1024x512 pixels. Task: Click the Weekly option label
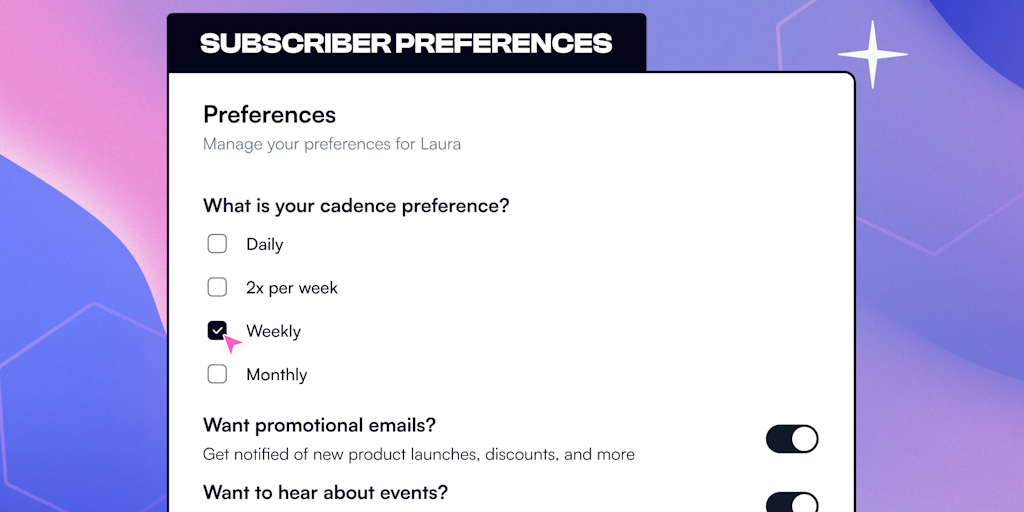click(273, 331)
